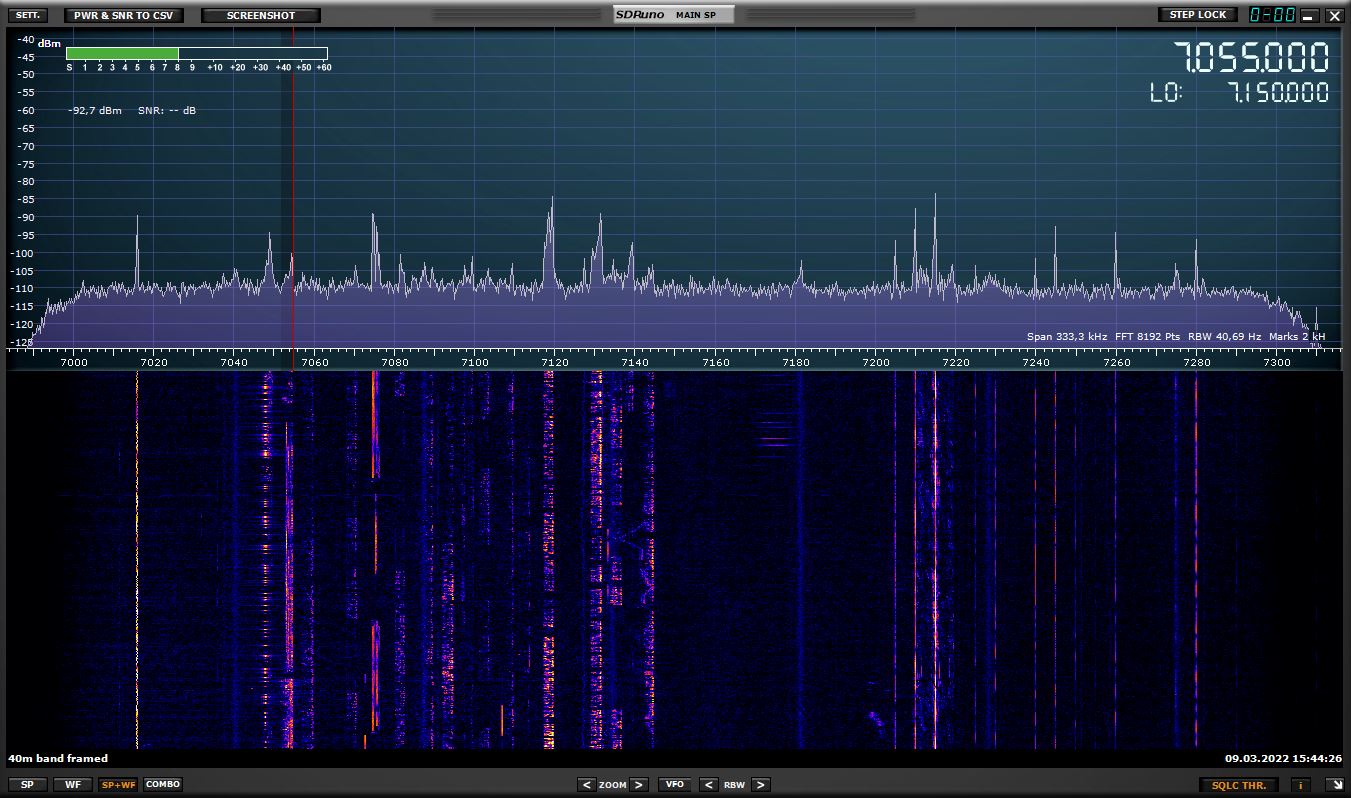1351x798 pixels.
Task: Click the FFT 8192 Pts readout
Action: [1148, 337]
